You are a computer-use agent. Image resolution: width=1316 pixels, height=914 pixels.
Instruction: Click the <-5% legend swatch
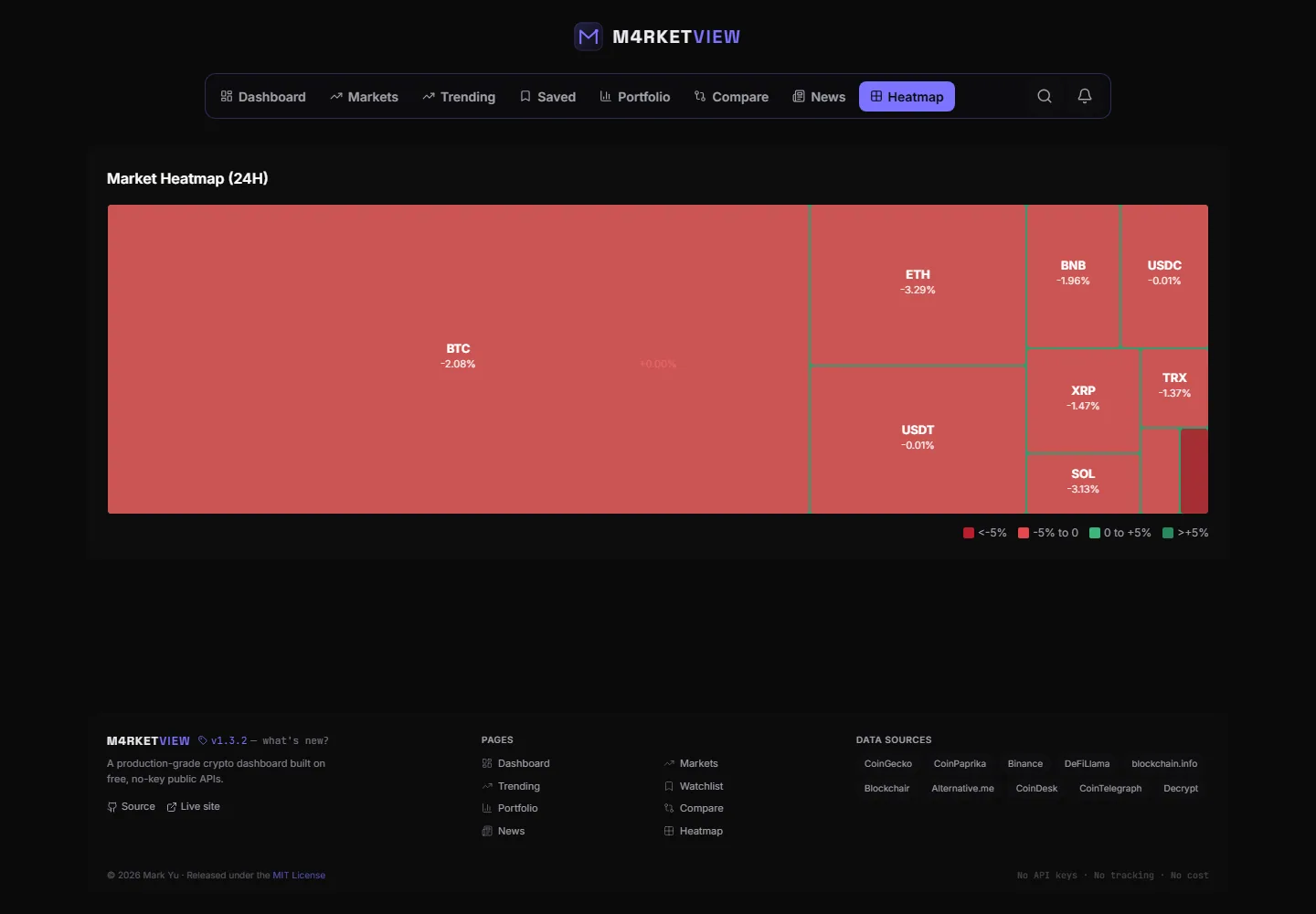point(969,533)
